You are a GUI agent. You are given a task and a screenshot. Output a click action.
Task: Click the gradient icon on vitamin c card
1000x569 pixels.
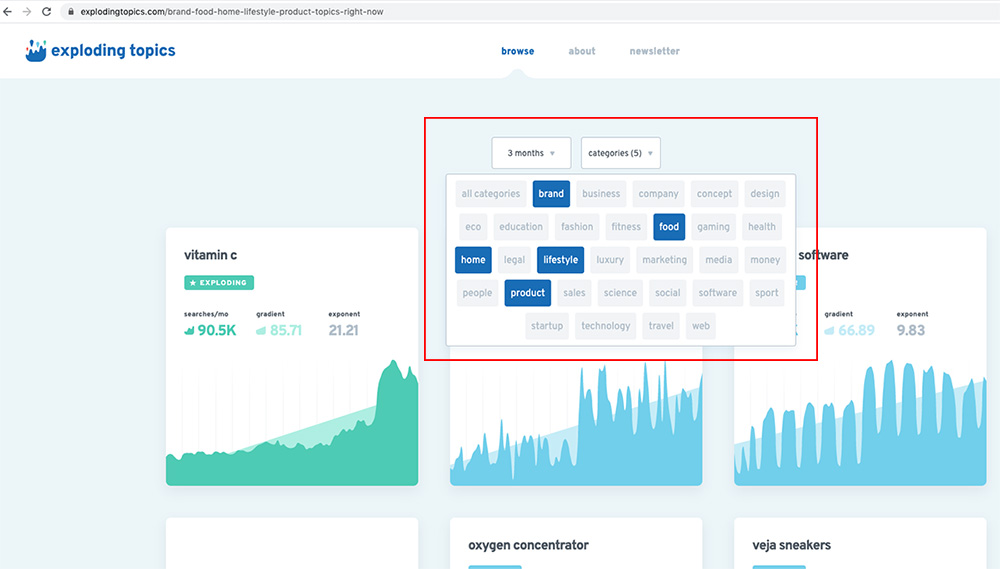(262, 330)
